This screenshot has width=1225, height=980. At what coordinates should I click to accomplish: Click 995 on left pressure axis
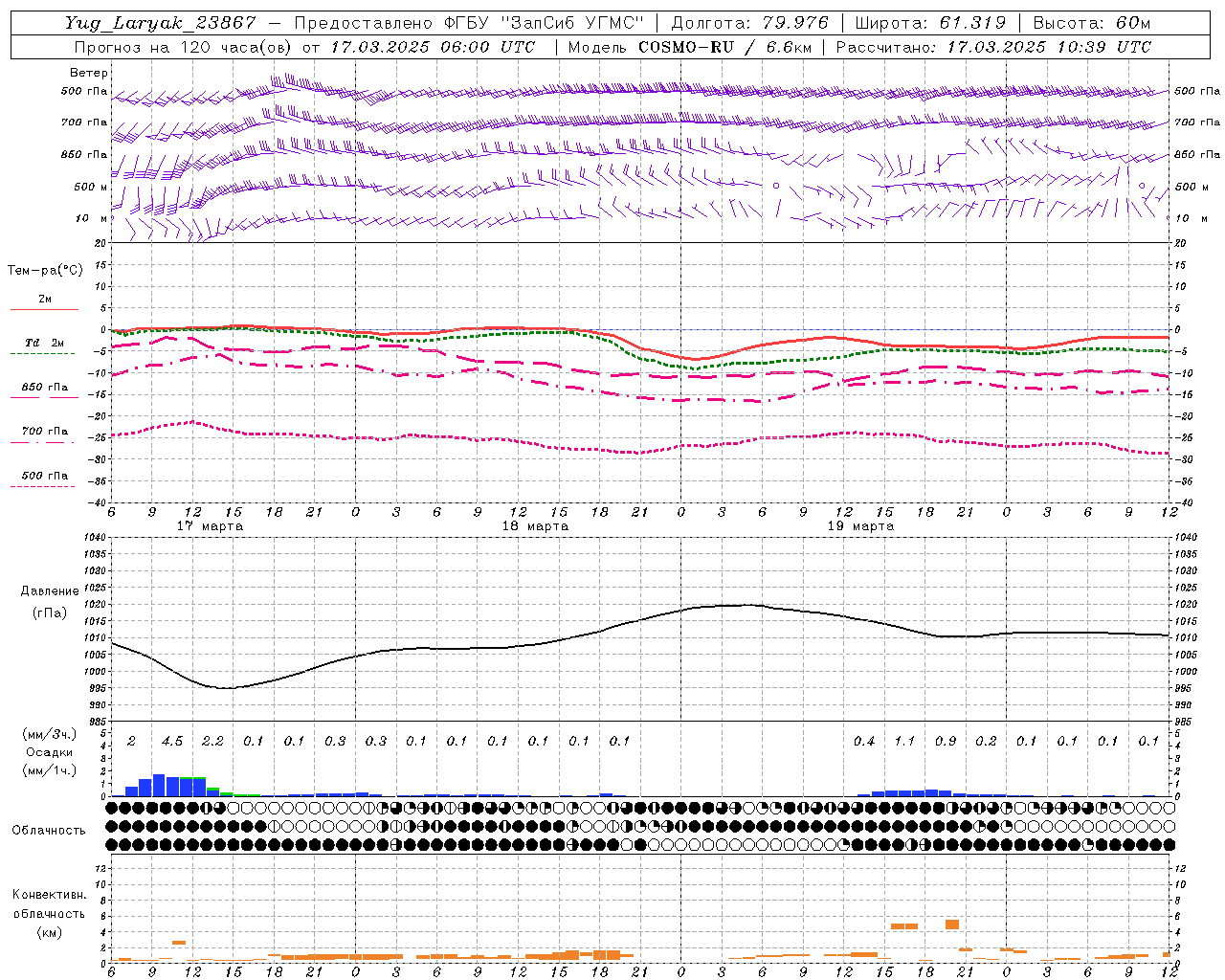click(97, 688)
